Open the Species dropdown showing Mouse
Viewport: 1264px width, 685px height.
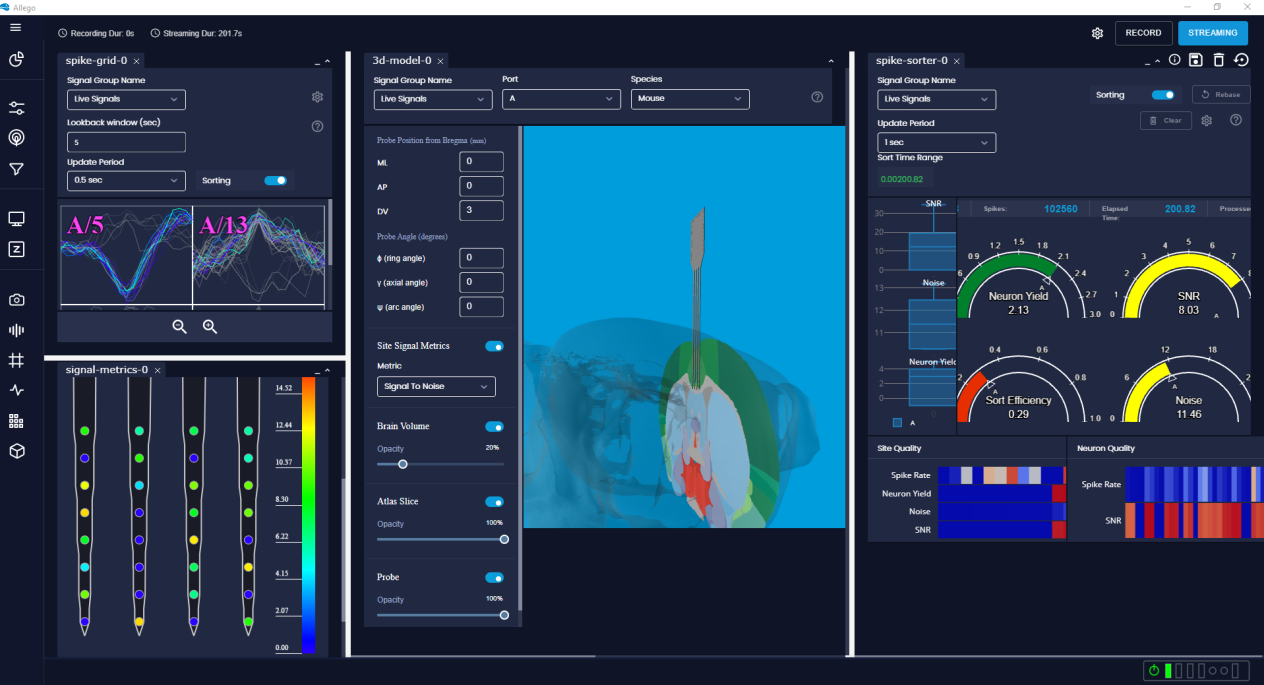coord(689,99)
